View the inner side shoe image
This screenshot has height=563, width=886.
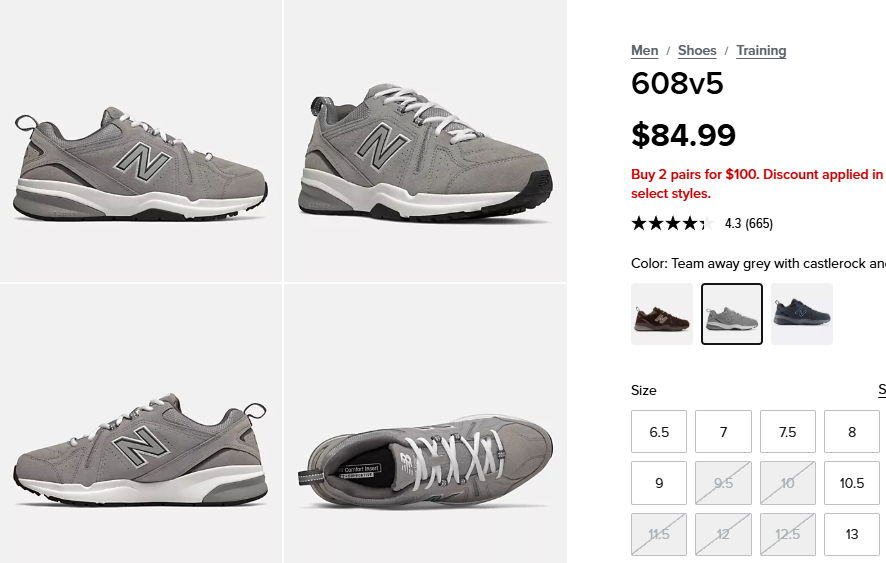[141, 423]
